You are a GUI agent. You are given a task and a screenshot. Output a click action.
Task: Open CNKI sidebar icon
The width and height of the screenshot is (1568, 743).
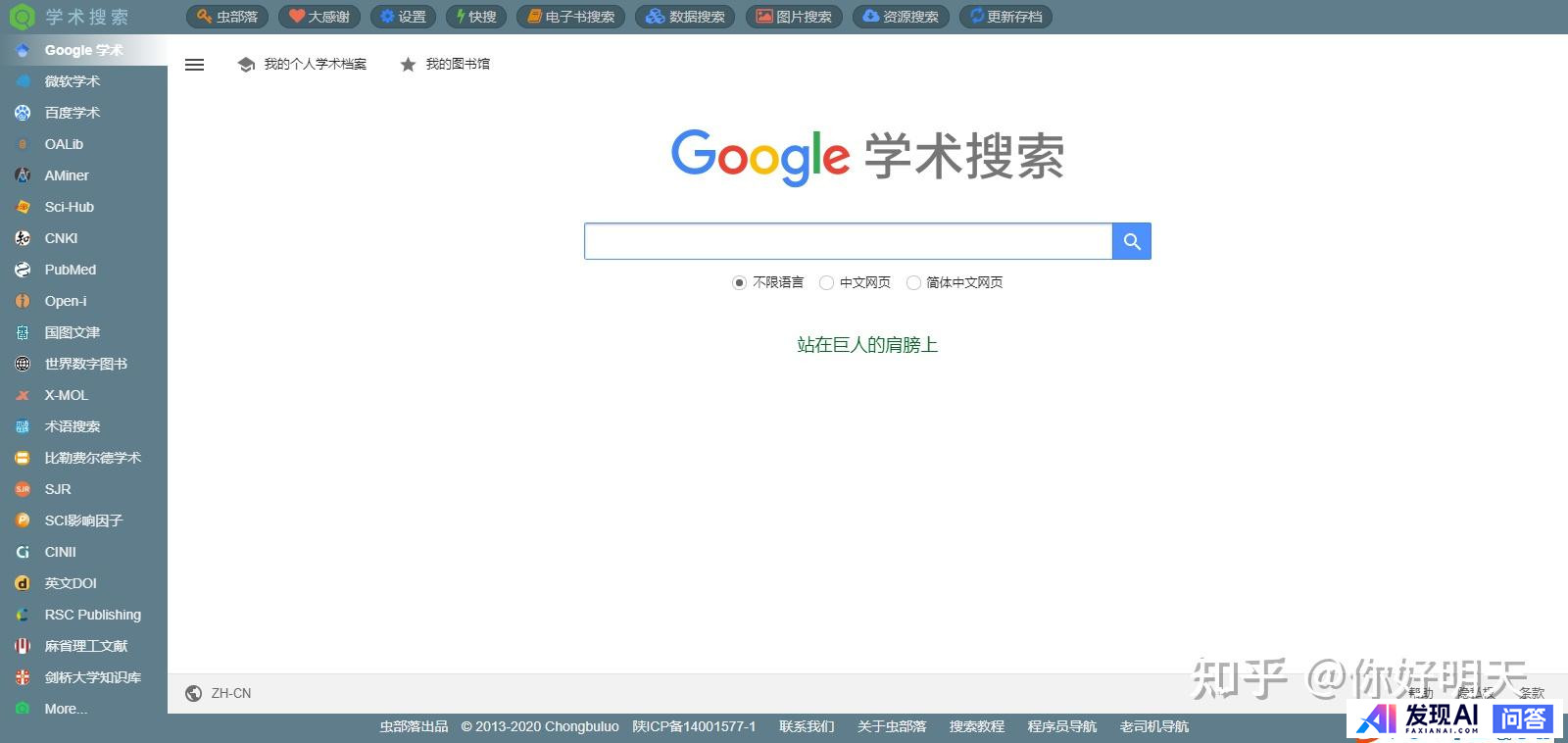(23, 238)
